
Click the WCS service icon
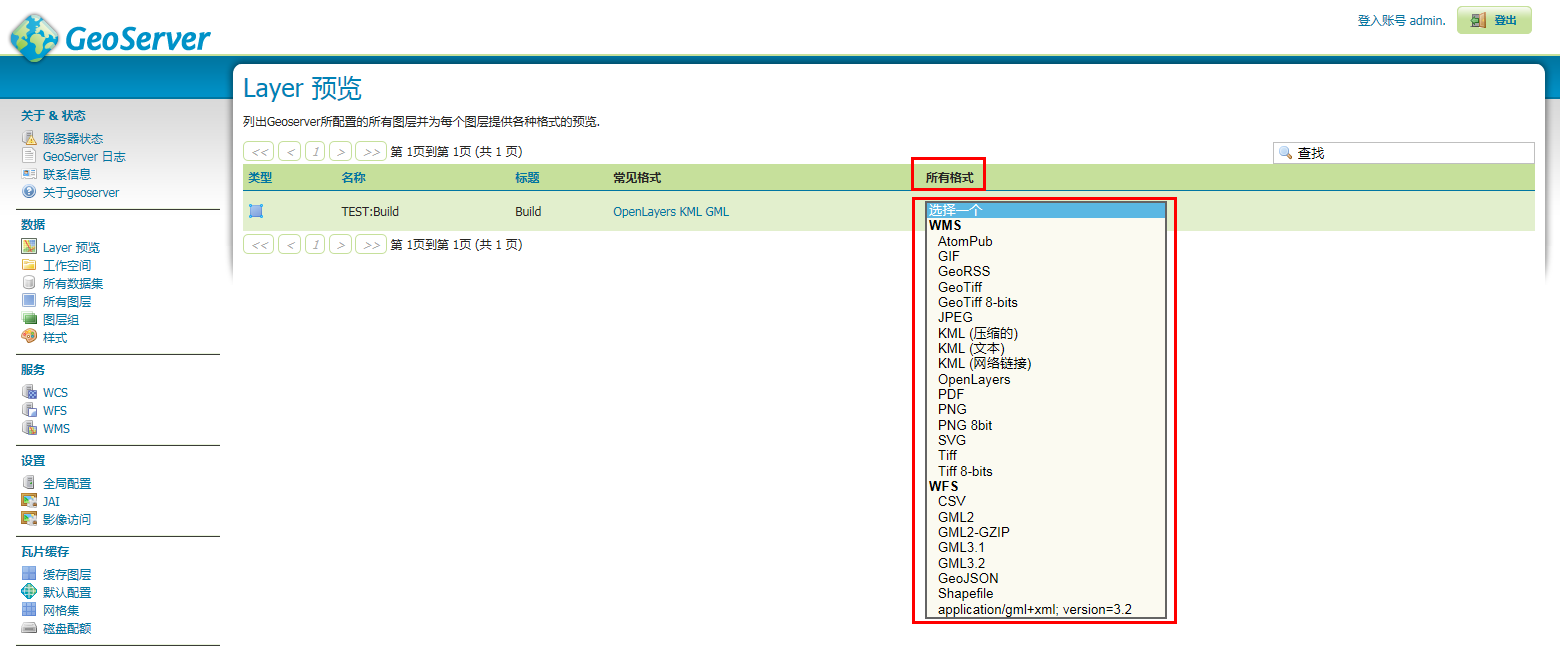point(29,392)
